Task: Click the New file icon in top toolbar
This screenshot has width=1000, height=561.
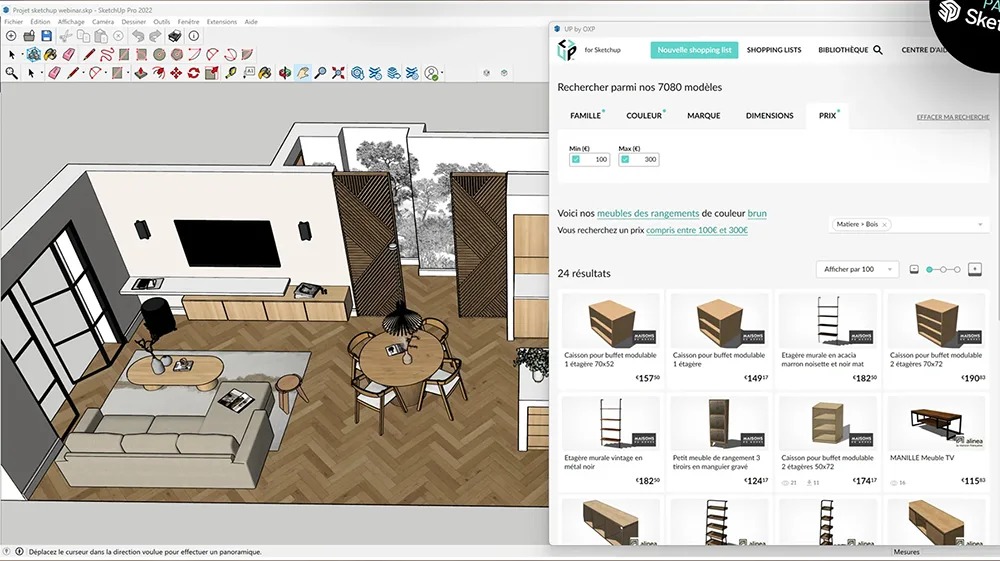Action: coord(11,36)
